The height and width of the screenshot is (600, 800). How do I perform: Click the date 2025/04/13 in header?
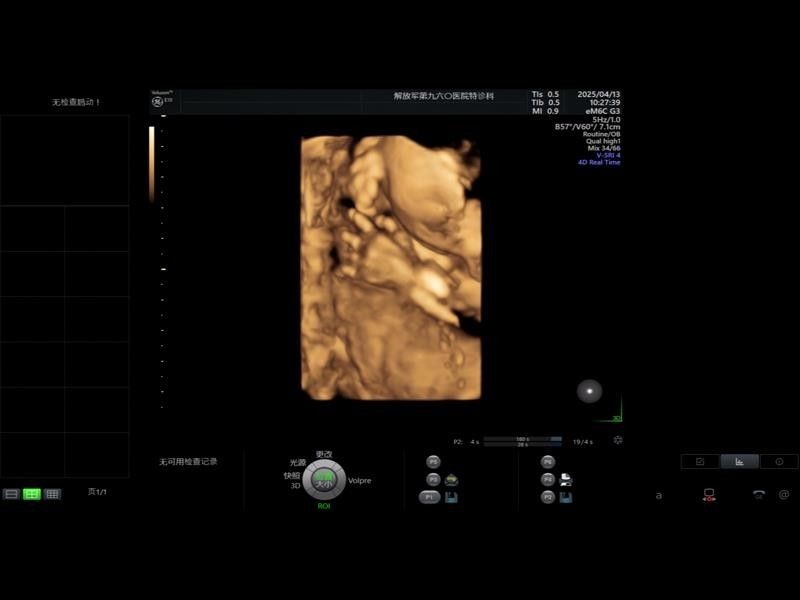(598, 94)
